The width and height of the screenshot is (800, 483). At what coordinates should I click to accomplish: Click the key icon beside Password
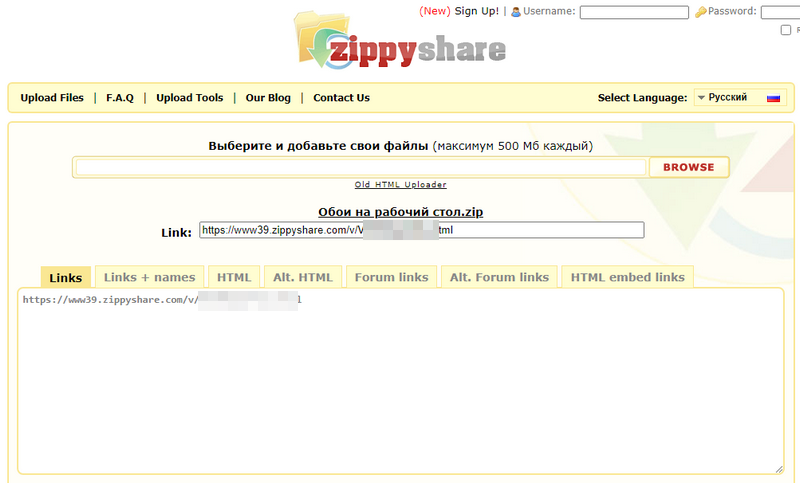pyautogui.click(x=701, y=12)
